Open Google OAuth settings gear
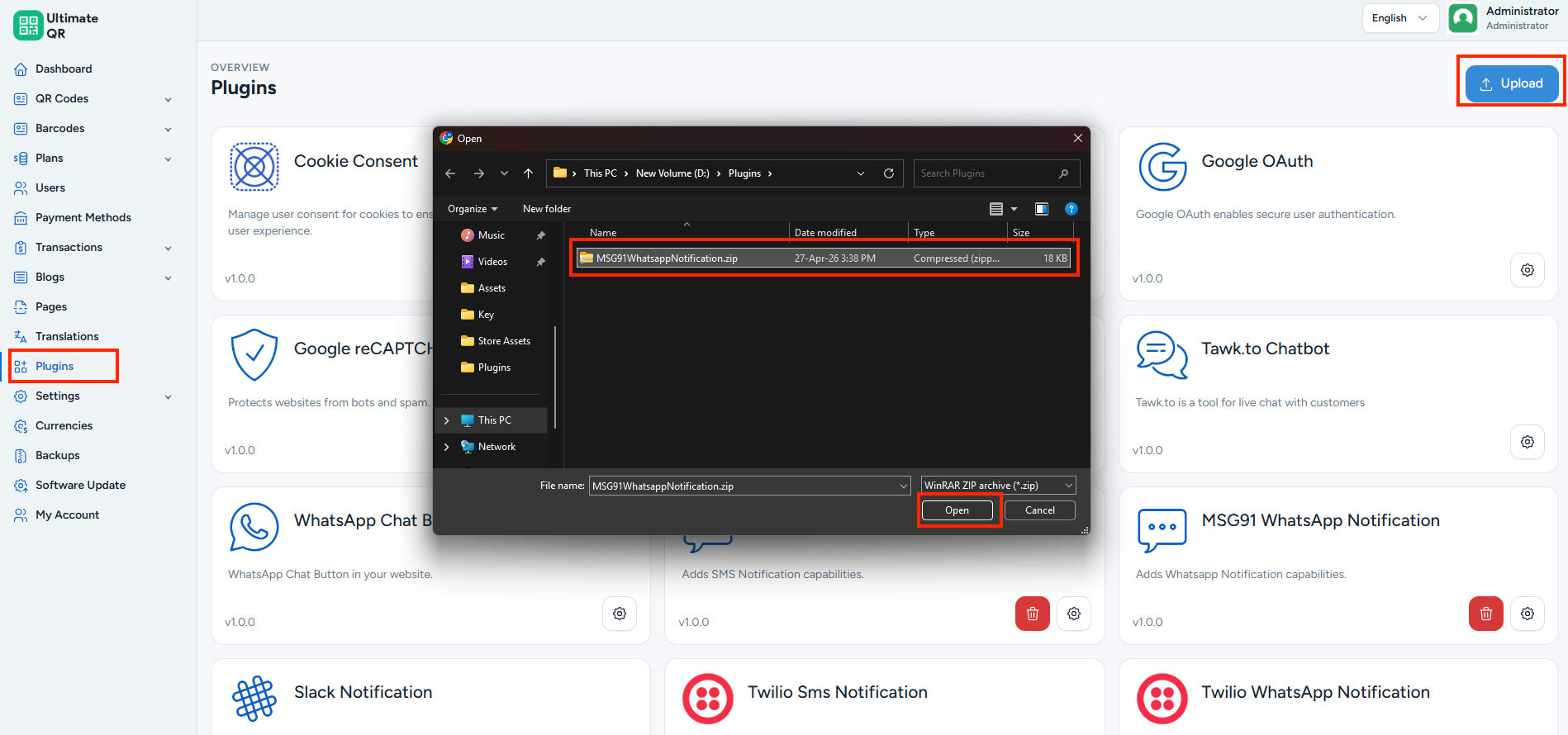This screenshot has height=735, width=1568. coord(1528,270)
